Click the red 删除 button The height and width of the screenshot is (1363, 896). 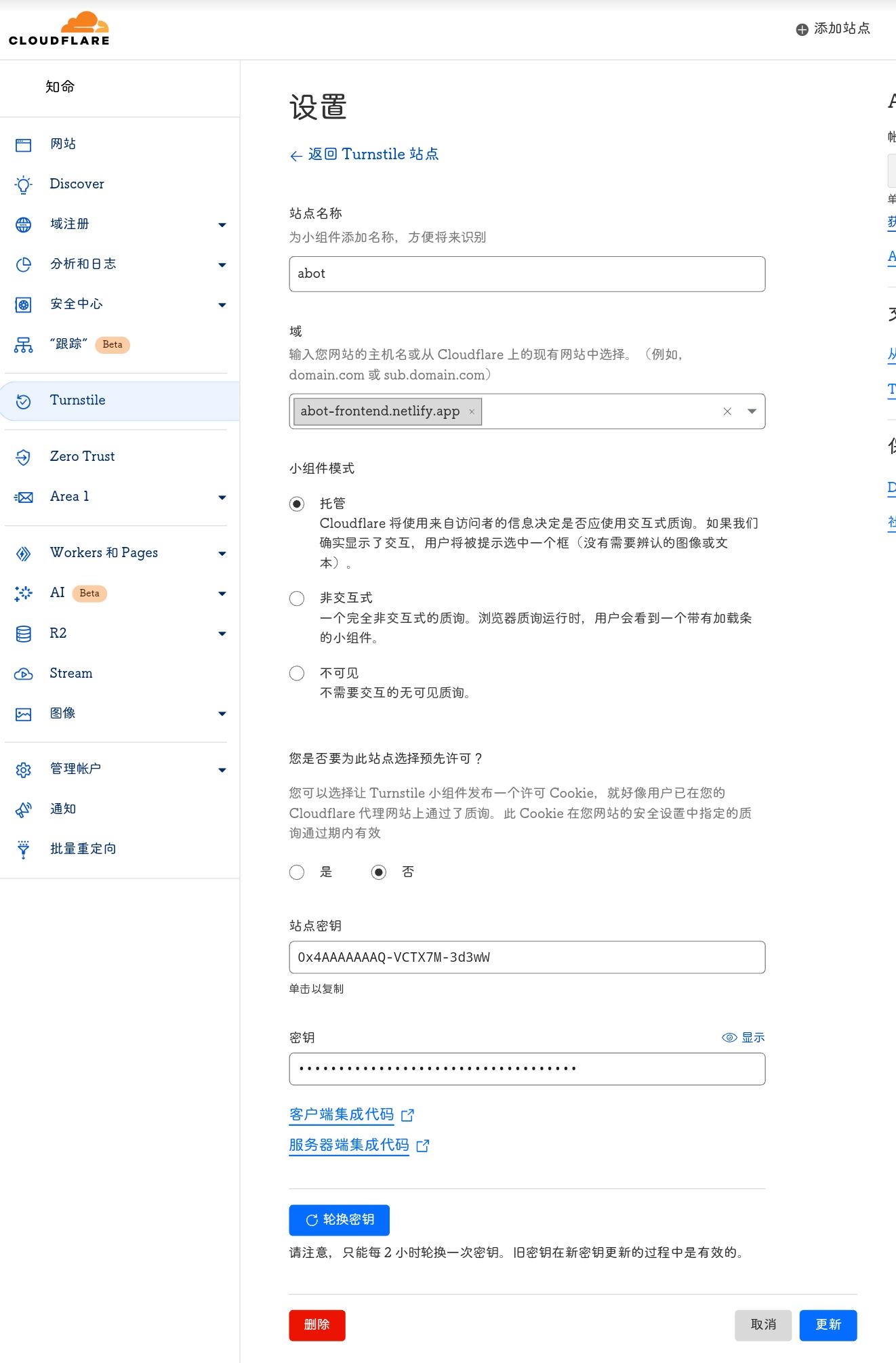tap(317, 1325)
